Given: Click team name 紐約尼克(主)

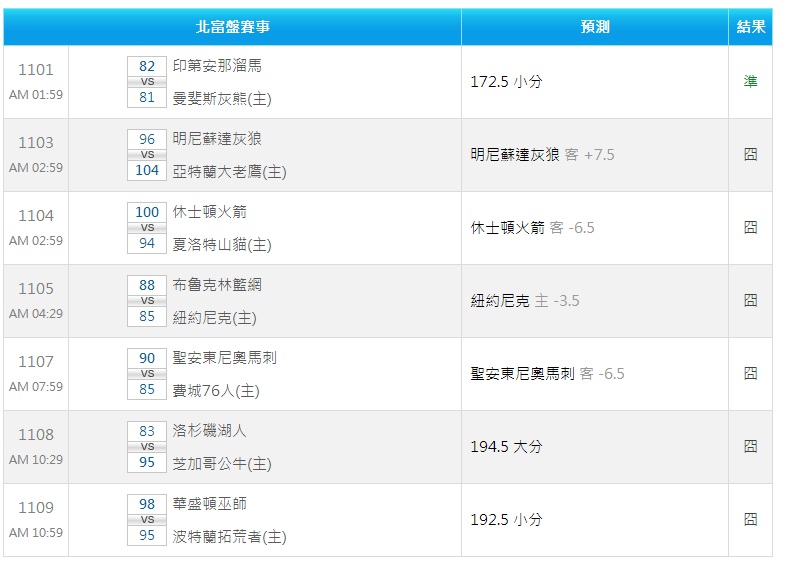Looking at the screenshot, I should (x=214, y=318).
